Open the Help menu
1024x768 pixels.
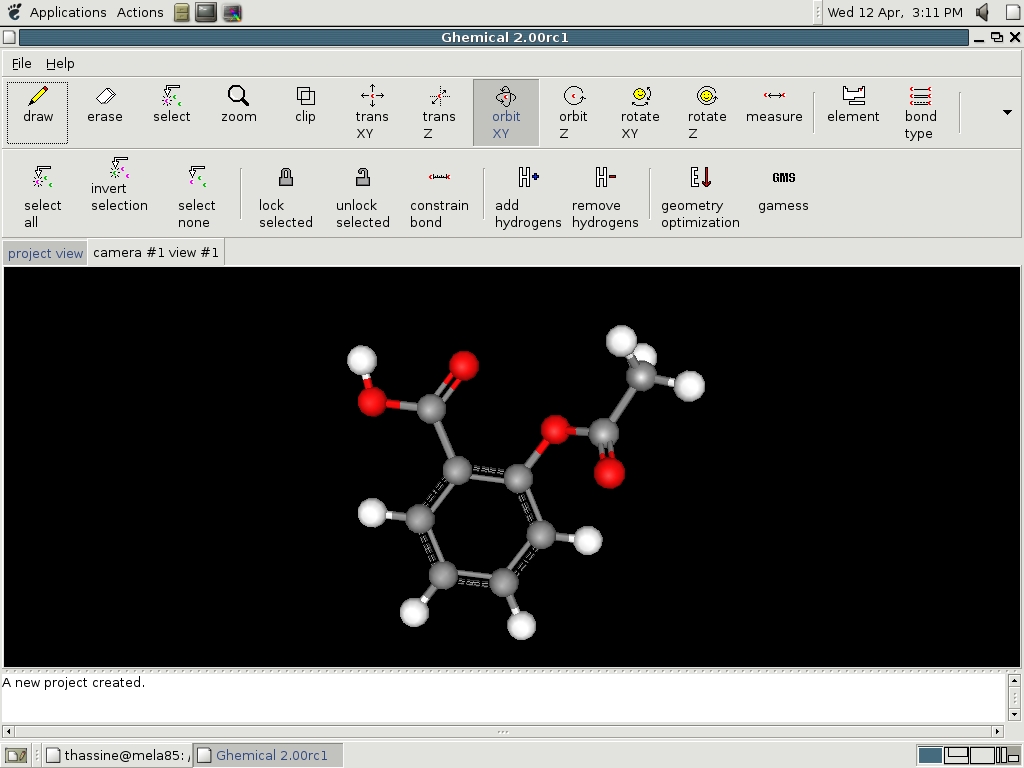60,63
